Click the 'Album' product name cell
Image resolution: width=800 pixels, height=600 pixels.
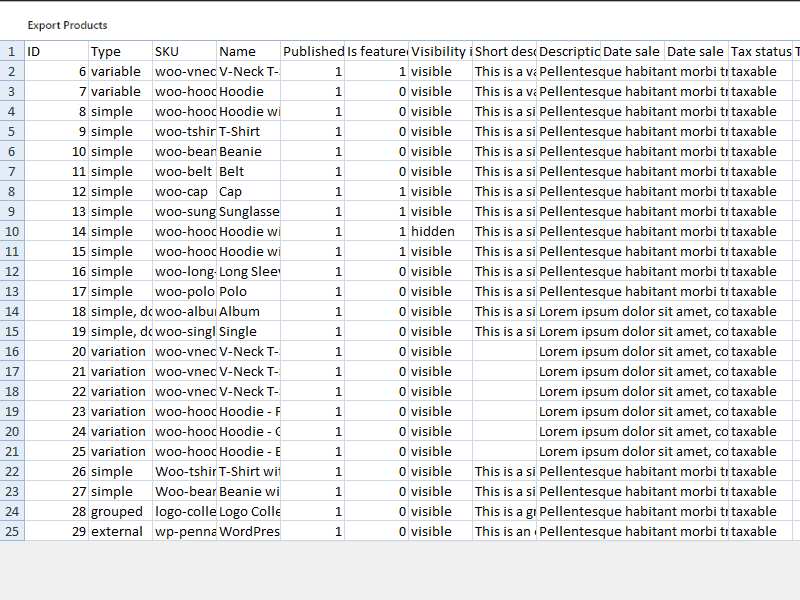pos(248,311)
